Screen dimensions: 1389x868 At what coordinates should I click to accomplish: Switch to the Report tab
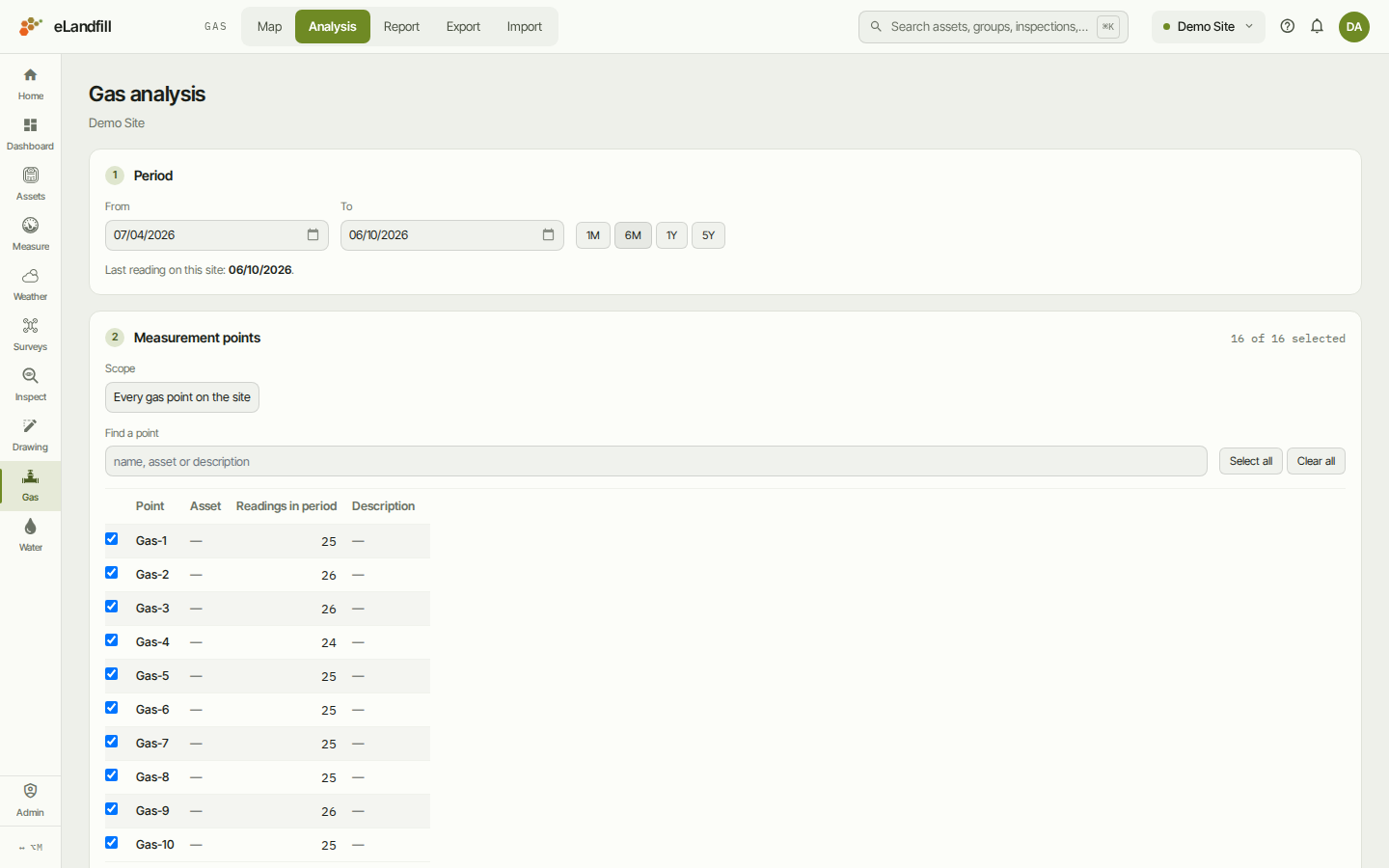[x=401, y=26]
